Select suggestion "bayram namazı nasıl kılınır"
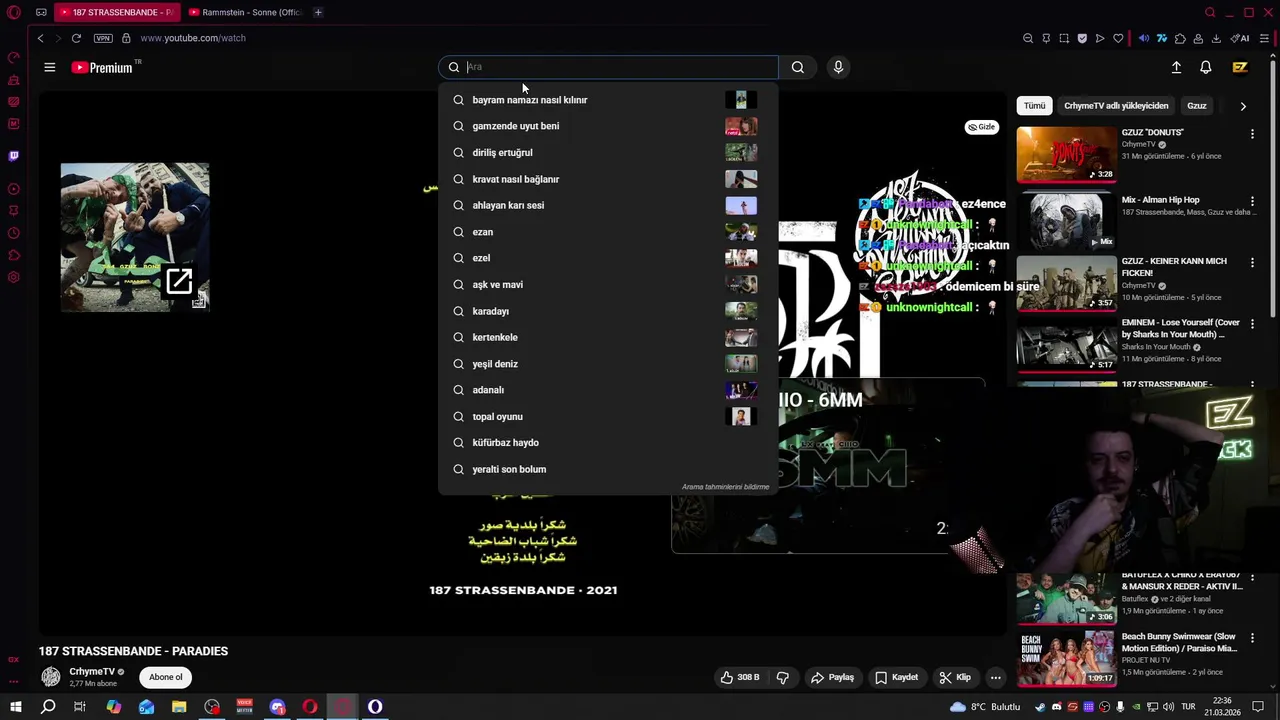The image size is (1280, 720). point(607,100)
